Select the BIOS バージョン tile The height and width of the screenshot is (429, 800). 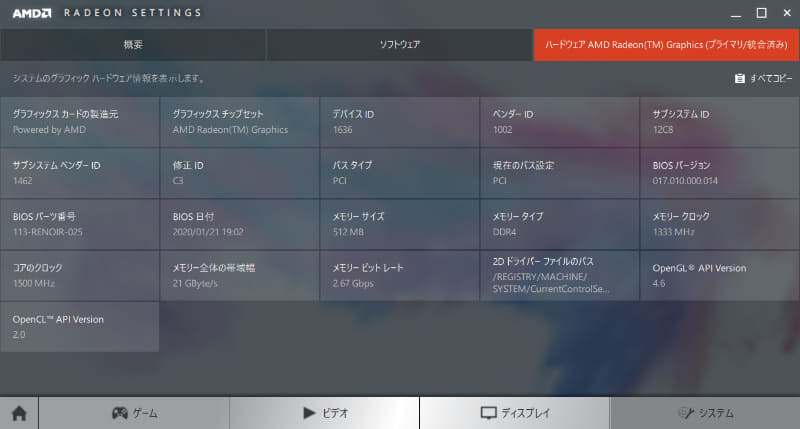(719, 173)
